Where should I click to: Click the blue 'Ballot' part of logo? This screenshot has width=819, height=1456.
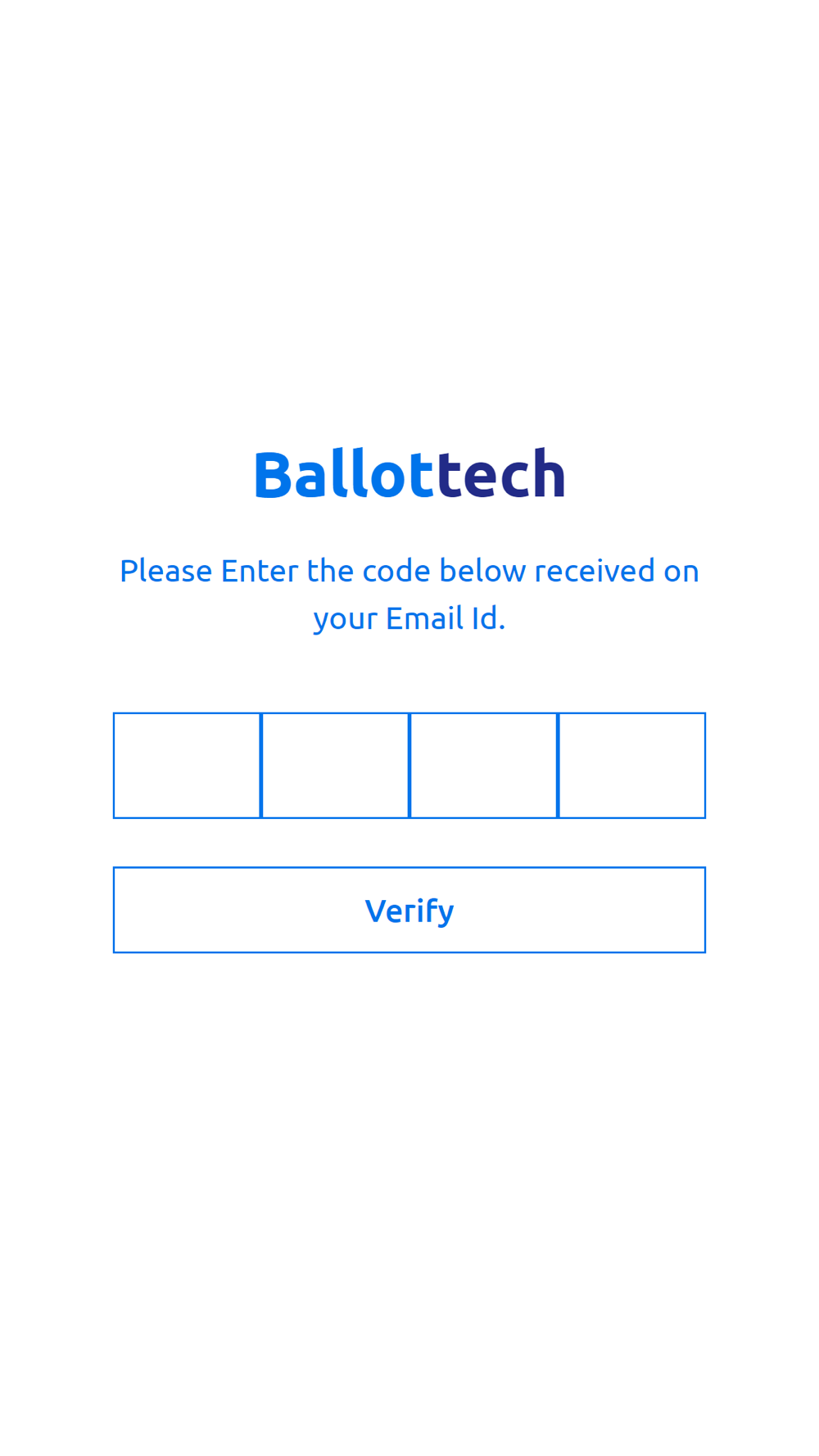click(x=343, y=473)
